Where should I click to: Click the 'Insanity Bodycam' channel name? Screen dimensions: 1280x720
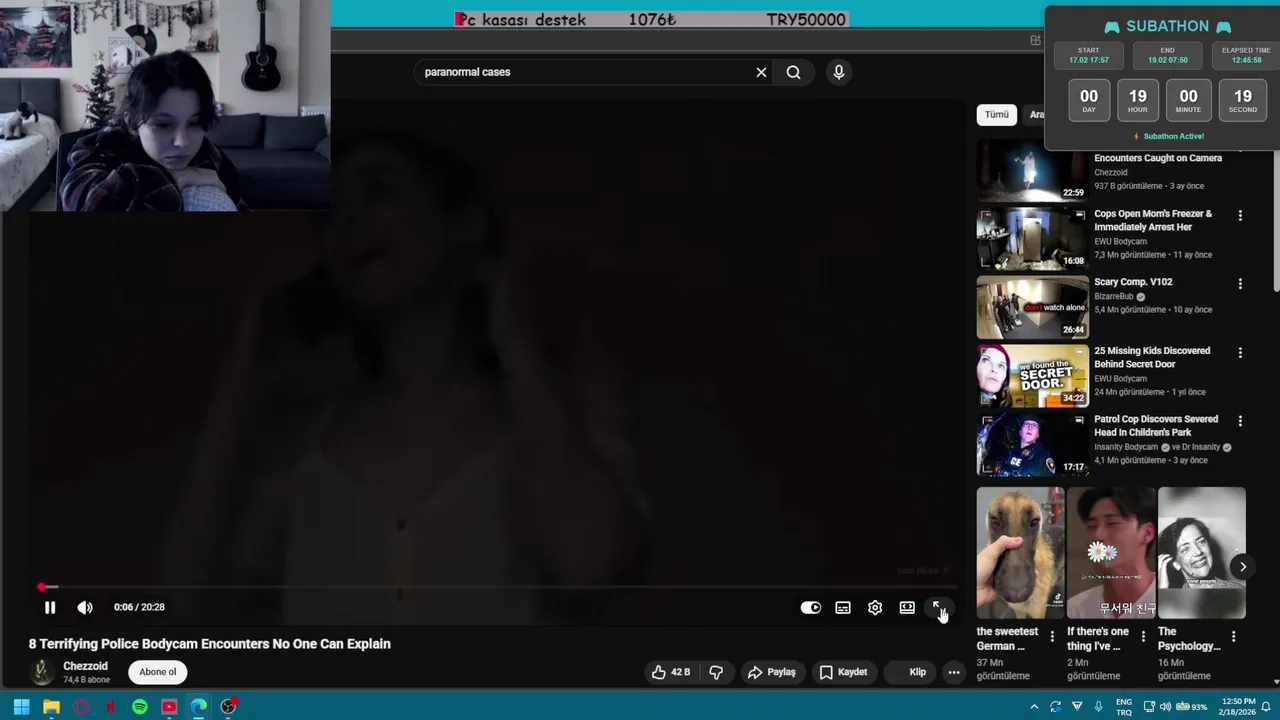[1126, 447]
